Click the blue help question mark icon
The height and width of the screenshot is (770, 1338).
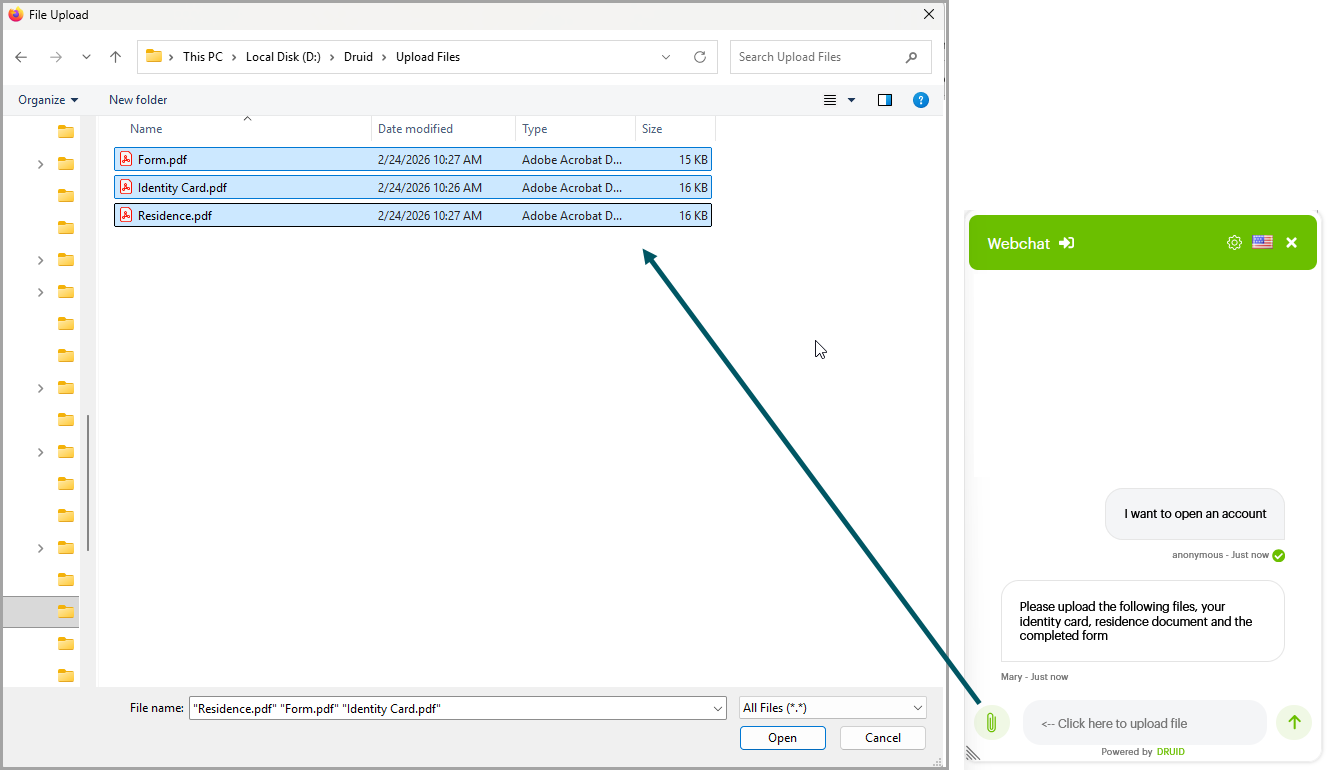[921, 100]
